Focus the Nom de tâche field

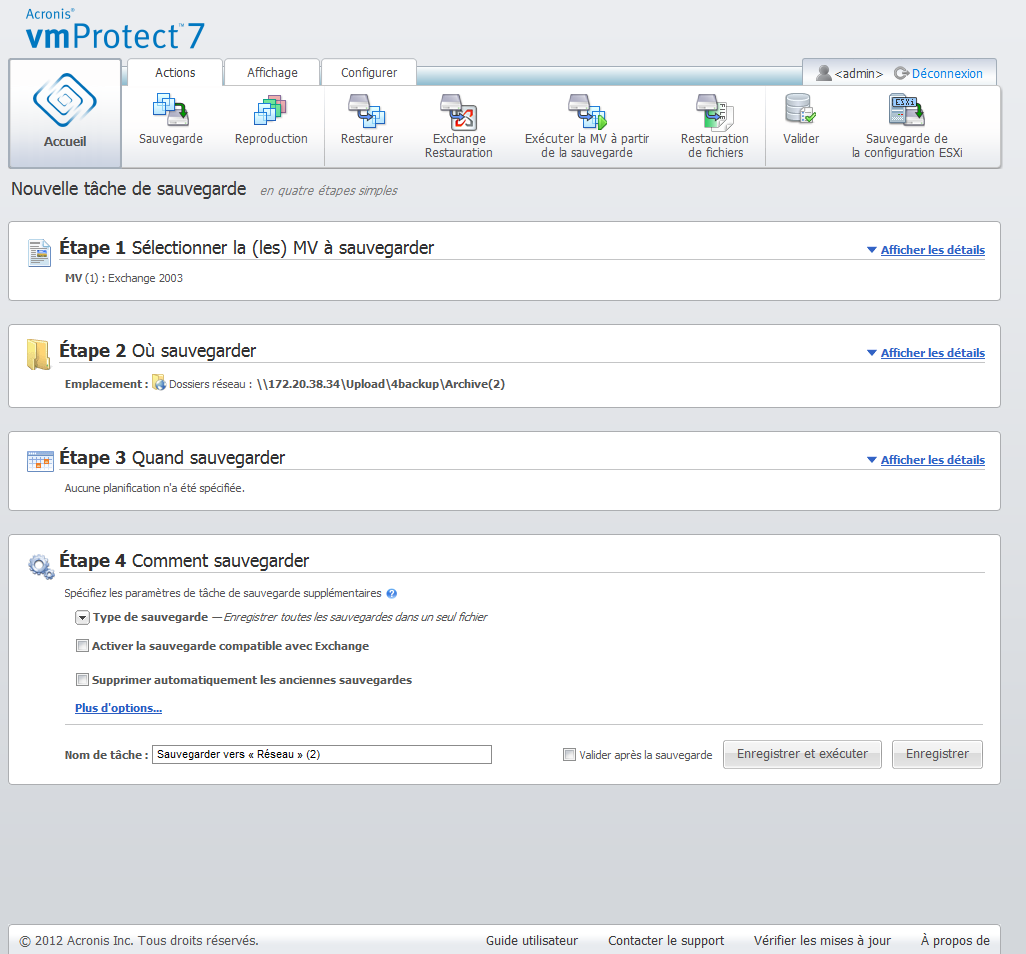[x=322, y=754]
